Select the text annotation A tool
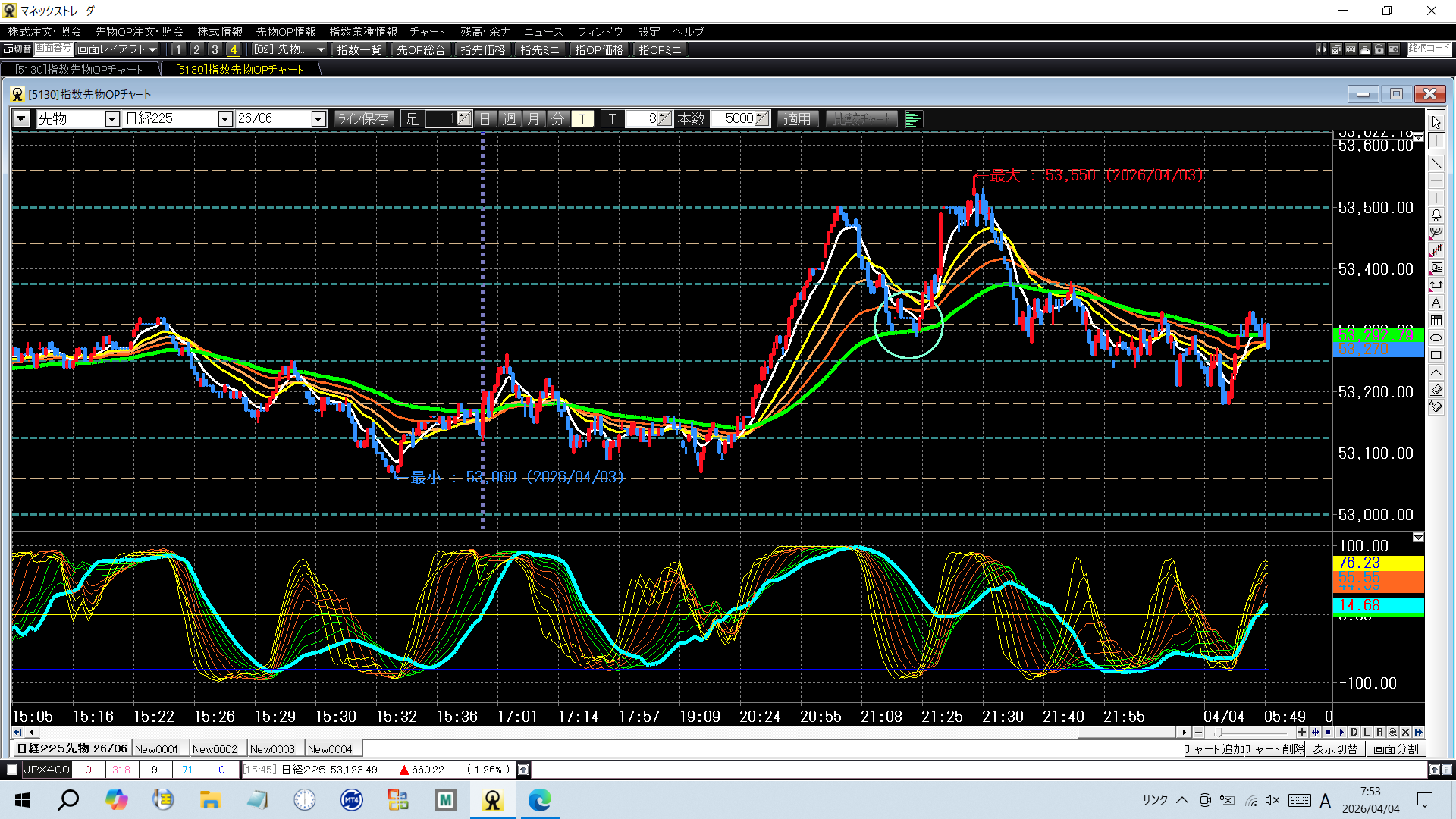Image resolution: width=1456 pixels, height=819 pixels. click(x=1436, y=303)
